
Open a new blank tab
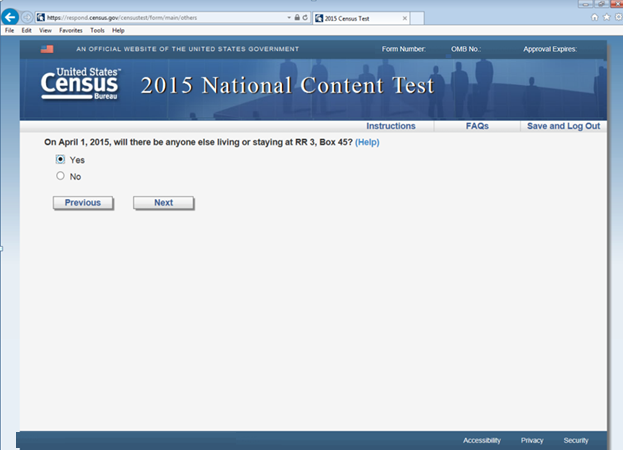pyautogui.click(x=417, y=18)
